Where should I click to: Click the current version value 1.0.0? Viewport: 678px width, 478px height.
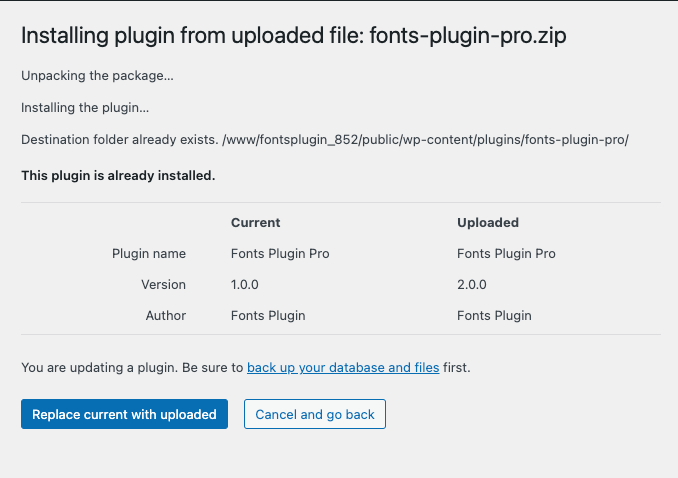(244, 284)
